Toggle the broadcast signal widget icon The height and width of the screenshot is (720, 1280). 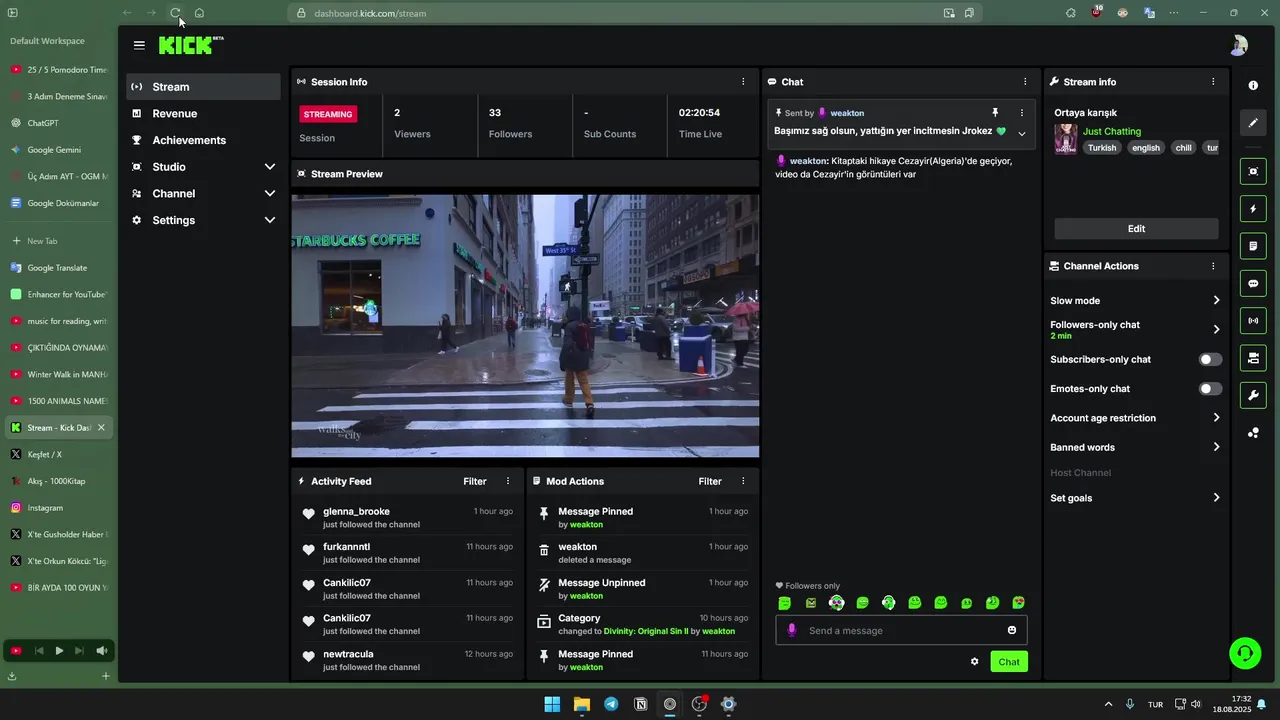(x=1253, y=321)
